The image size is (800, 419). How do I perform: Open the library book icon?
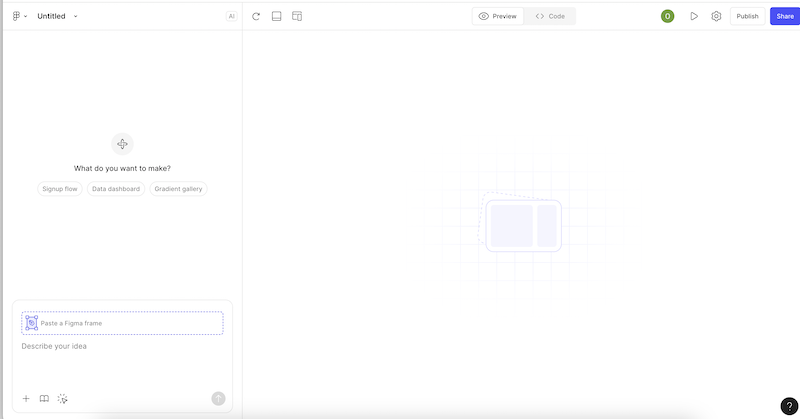(x=44, y=399)
